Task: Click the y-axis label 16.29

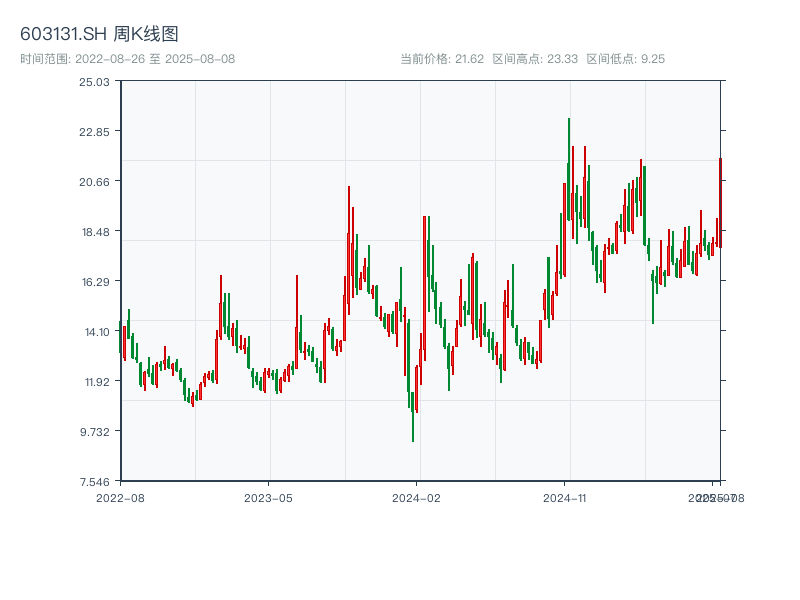Action: click(96, 282)
